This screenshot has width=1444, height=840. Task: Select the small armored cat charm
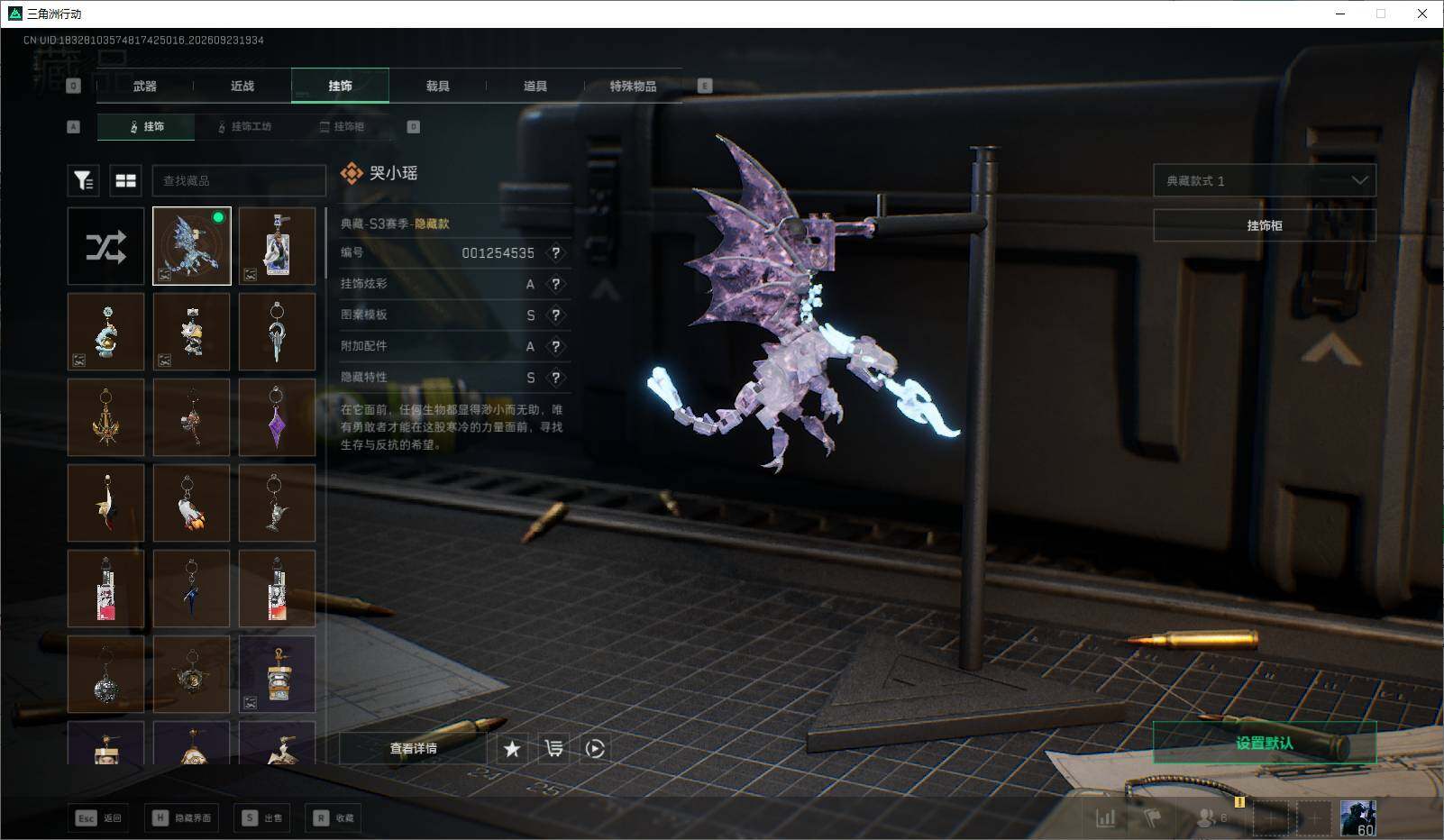pyautogui.click(x=192, y=332)
